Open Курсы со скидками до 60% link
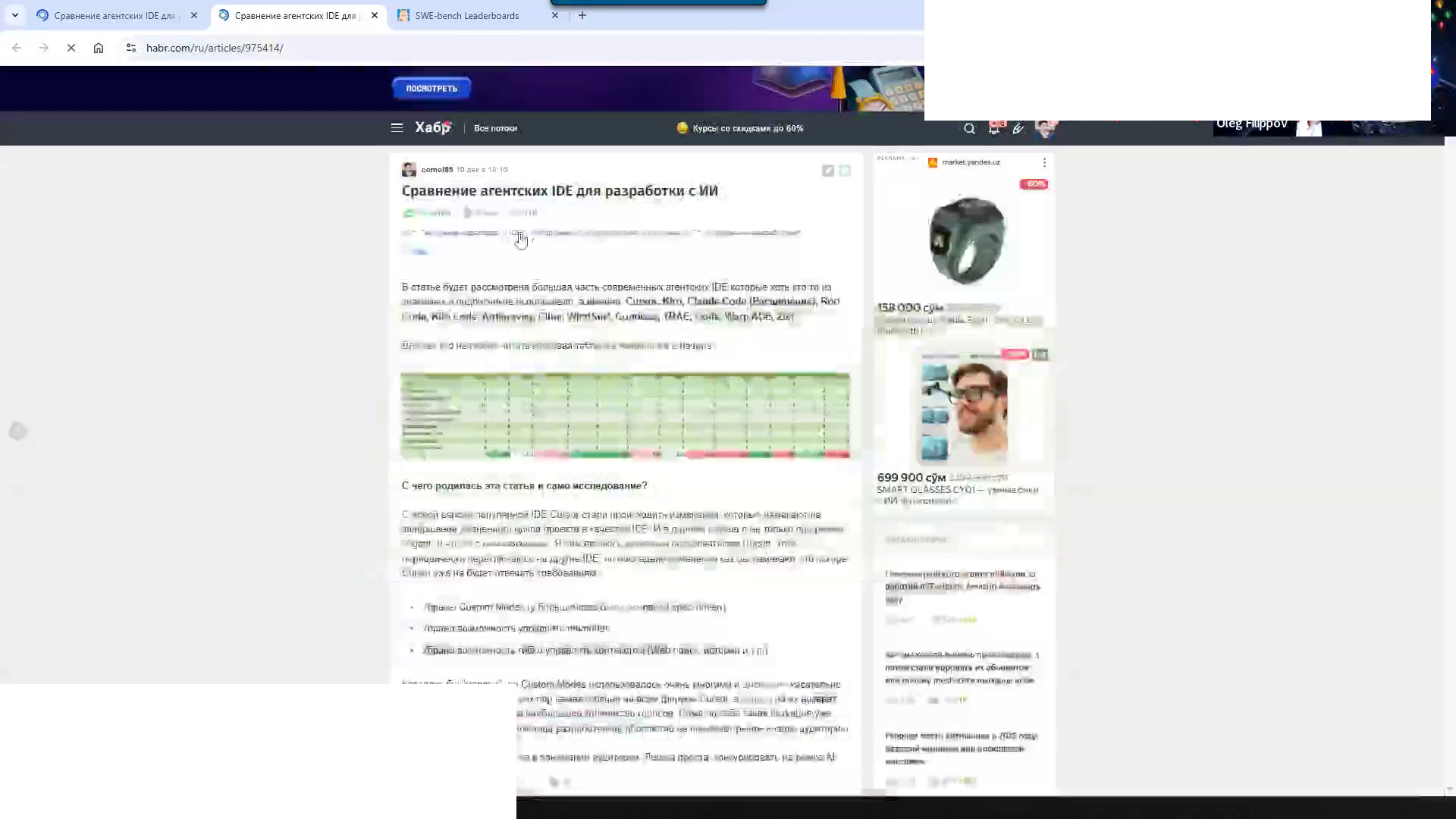 click(x=740, y=128)
